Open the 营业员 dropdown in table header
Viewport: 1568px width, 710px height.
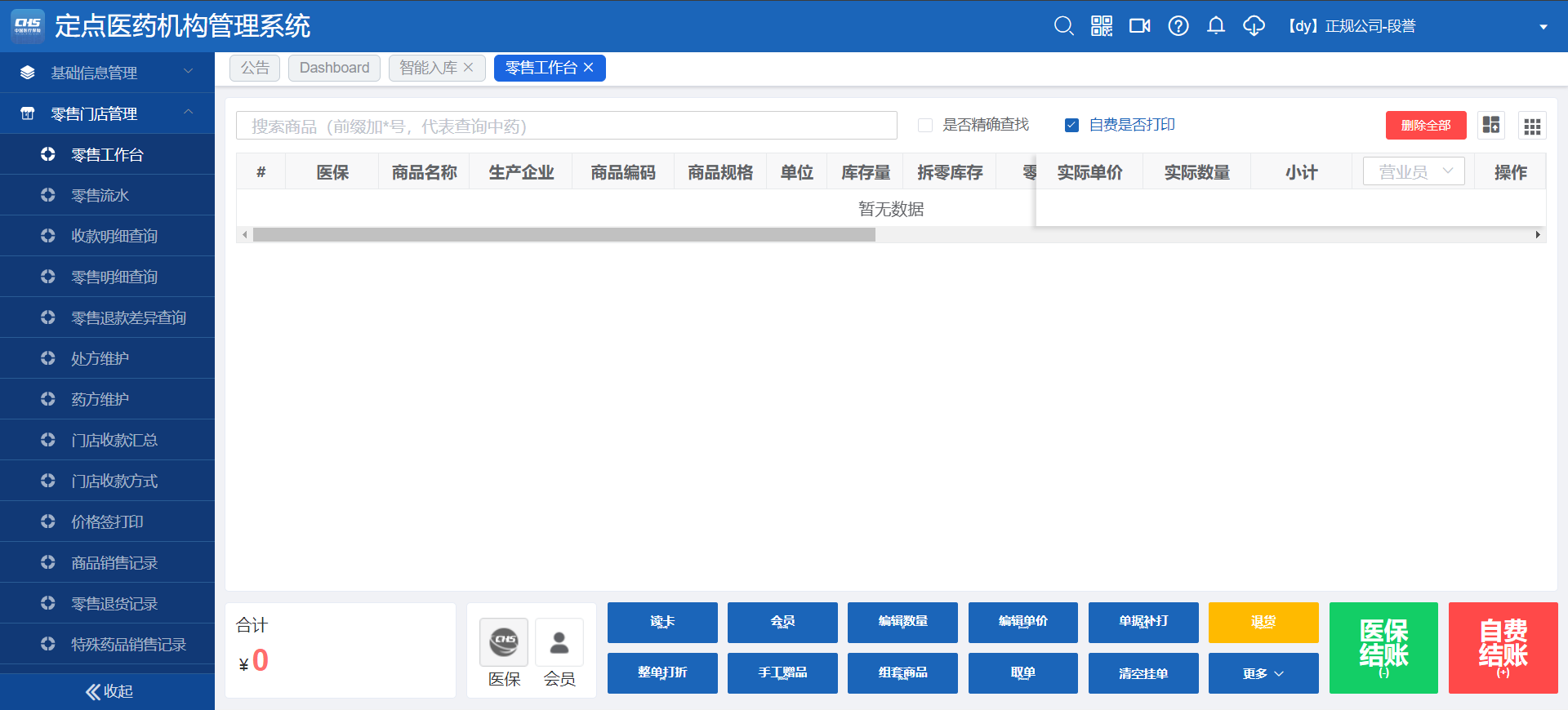point(1414,171)
